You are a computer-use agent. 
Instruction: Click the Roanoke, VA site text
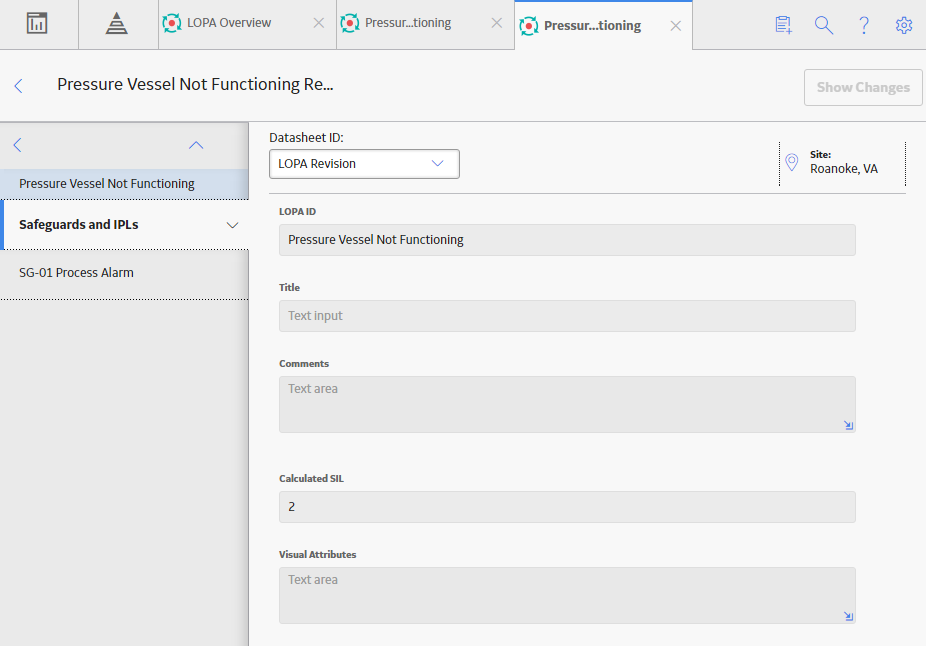[843, 169]
